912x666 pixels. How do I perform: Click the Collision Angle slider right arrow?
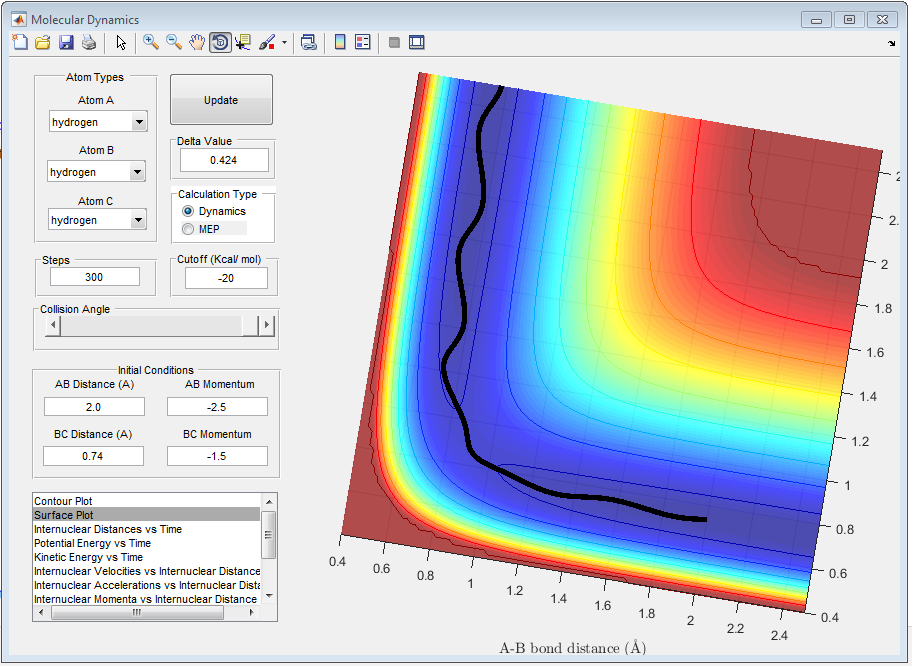266,326
